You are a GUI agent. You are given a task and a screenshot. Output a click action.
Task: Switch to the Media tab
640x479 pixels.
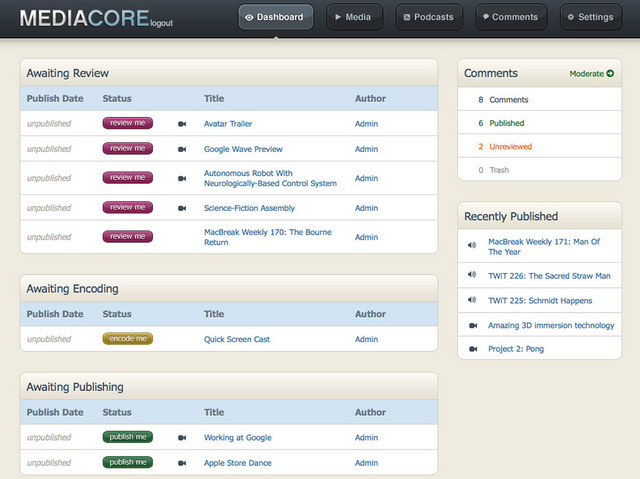(x=354, y=17)
